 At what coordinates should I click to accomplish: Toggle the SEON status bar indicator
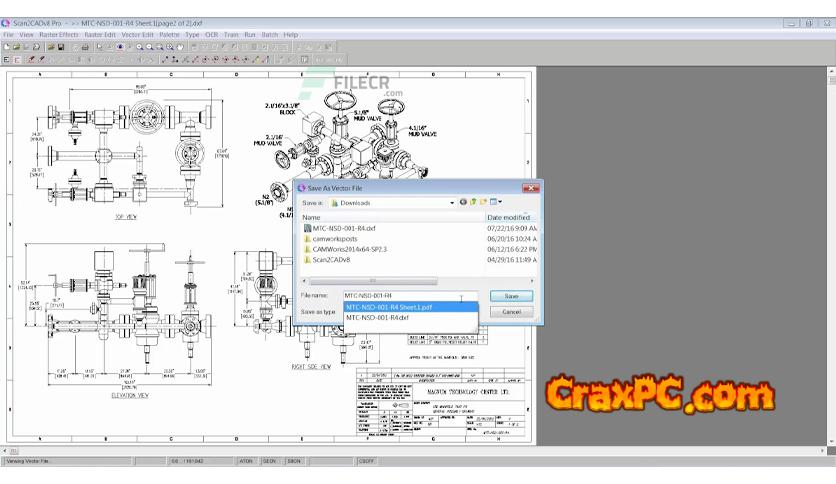pyautogui.click(x=269, y=461)
